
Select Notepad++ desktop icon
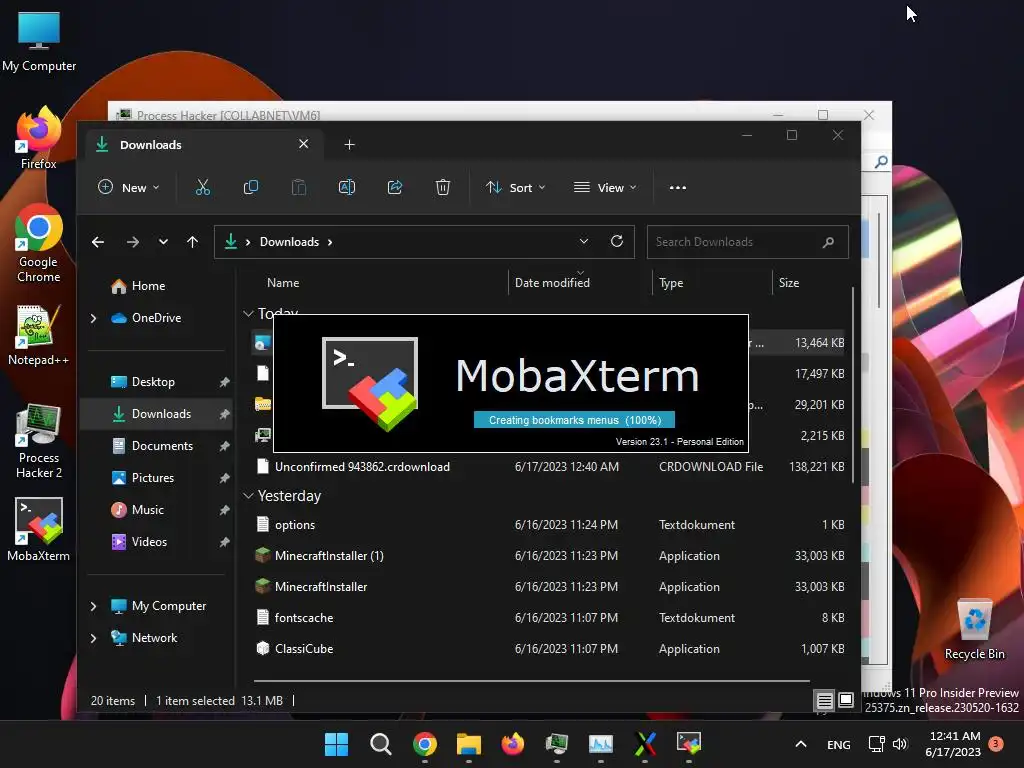pyautogui.click(x=39, y=336)
